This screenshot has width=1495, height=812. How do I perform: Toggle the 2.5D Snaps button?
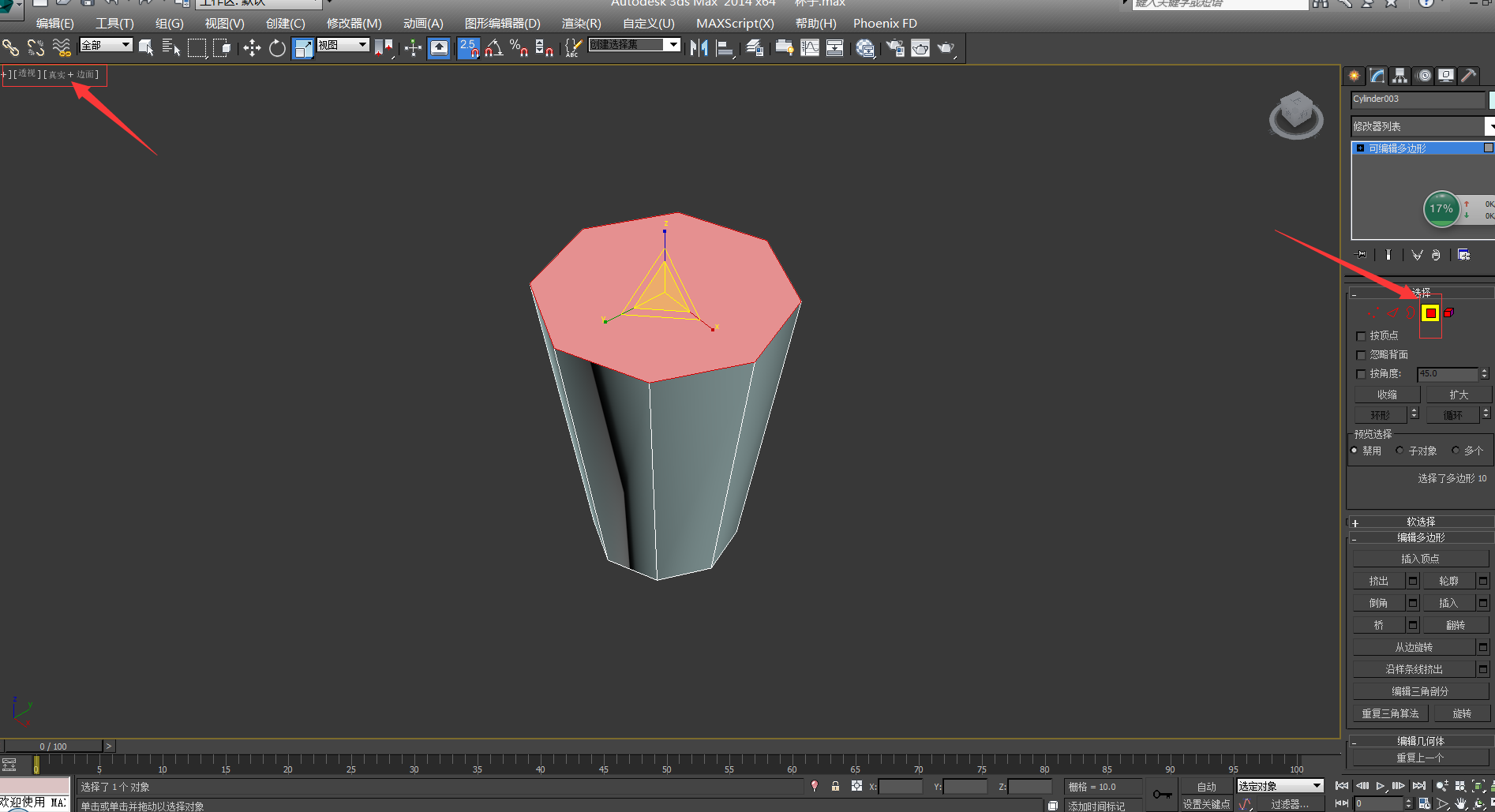(x=468, y=48)
